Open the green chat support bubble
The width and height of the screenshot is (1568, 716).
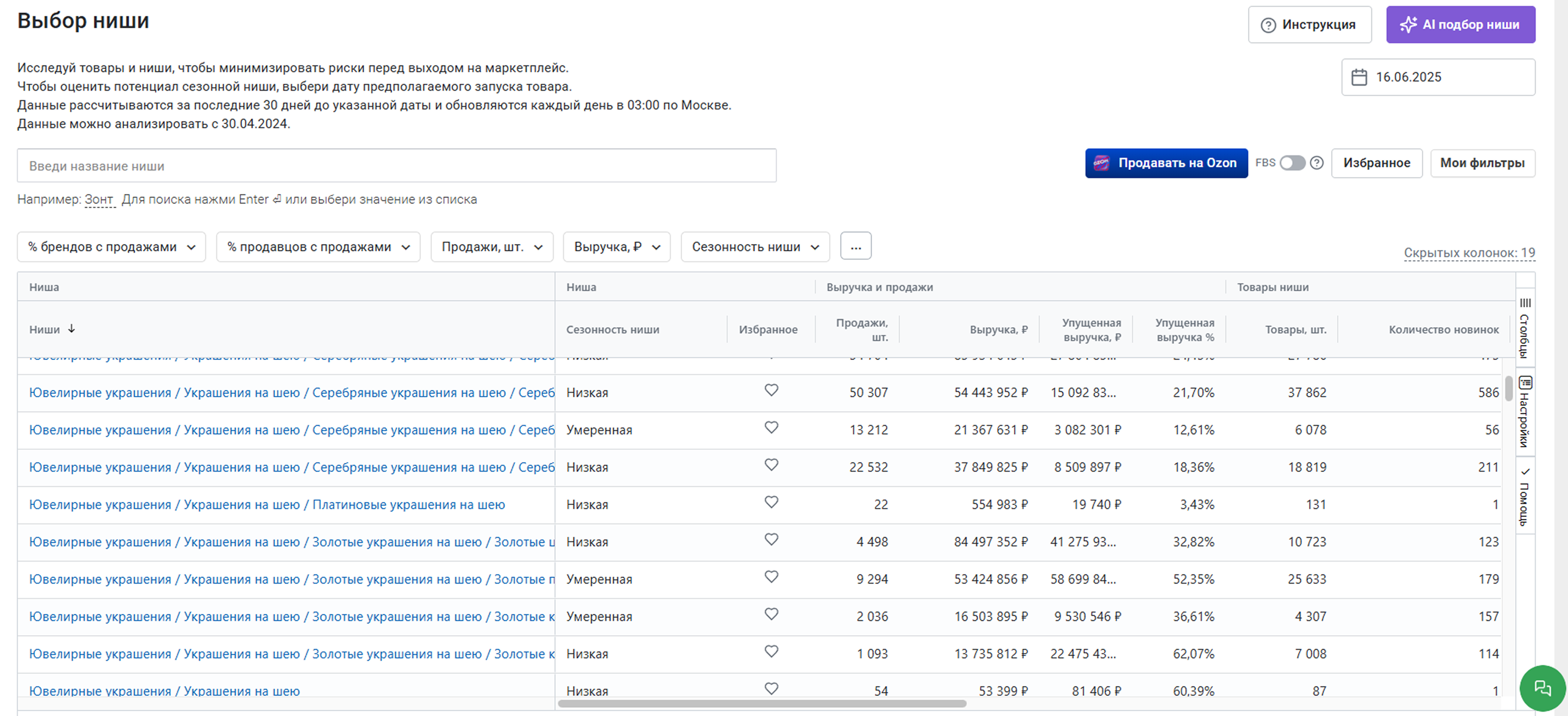1543,688
